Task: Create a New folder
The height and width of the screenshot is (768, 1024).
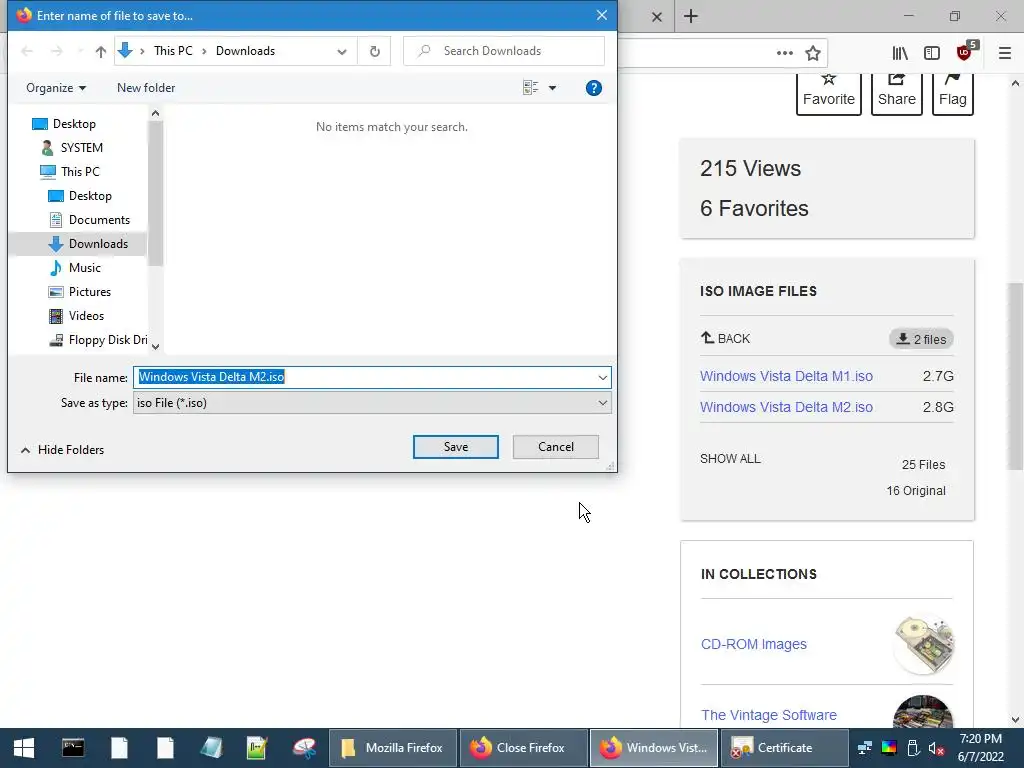Action: (146, 88)
